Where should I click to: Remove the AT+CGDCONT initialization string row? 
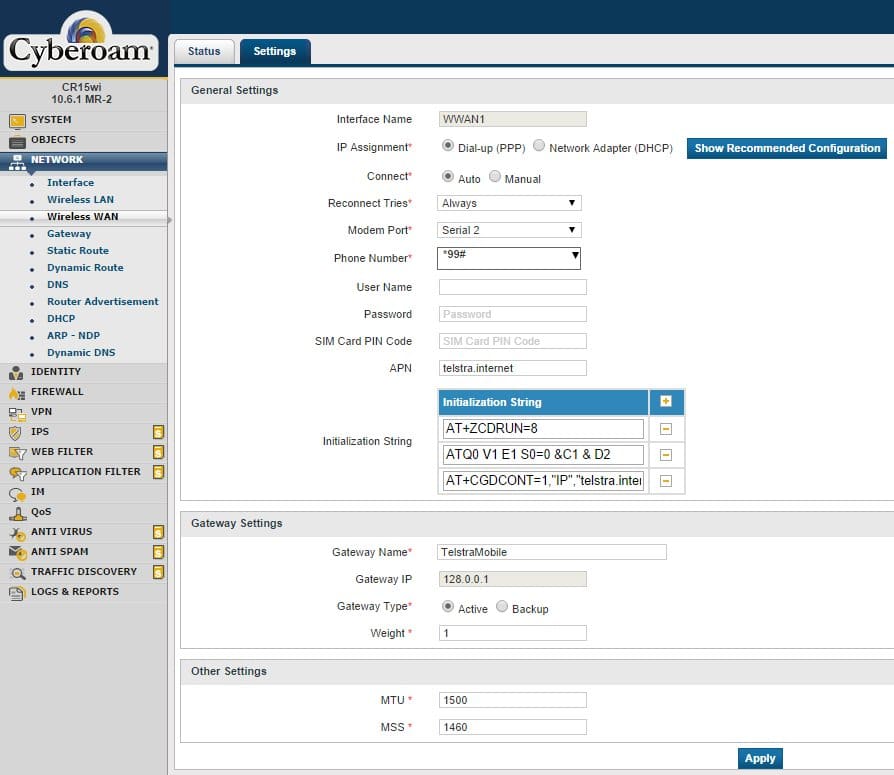(x=666, y=481)
